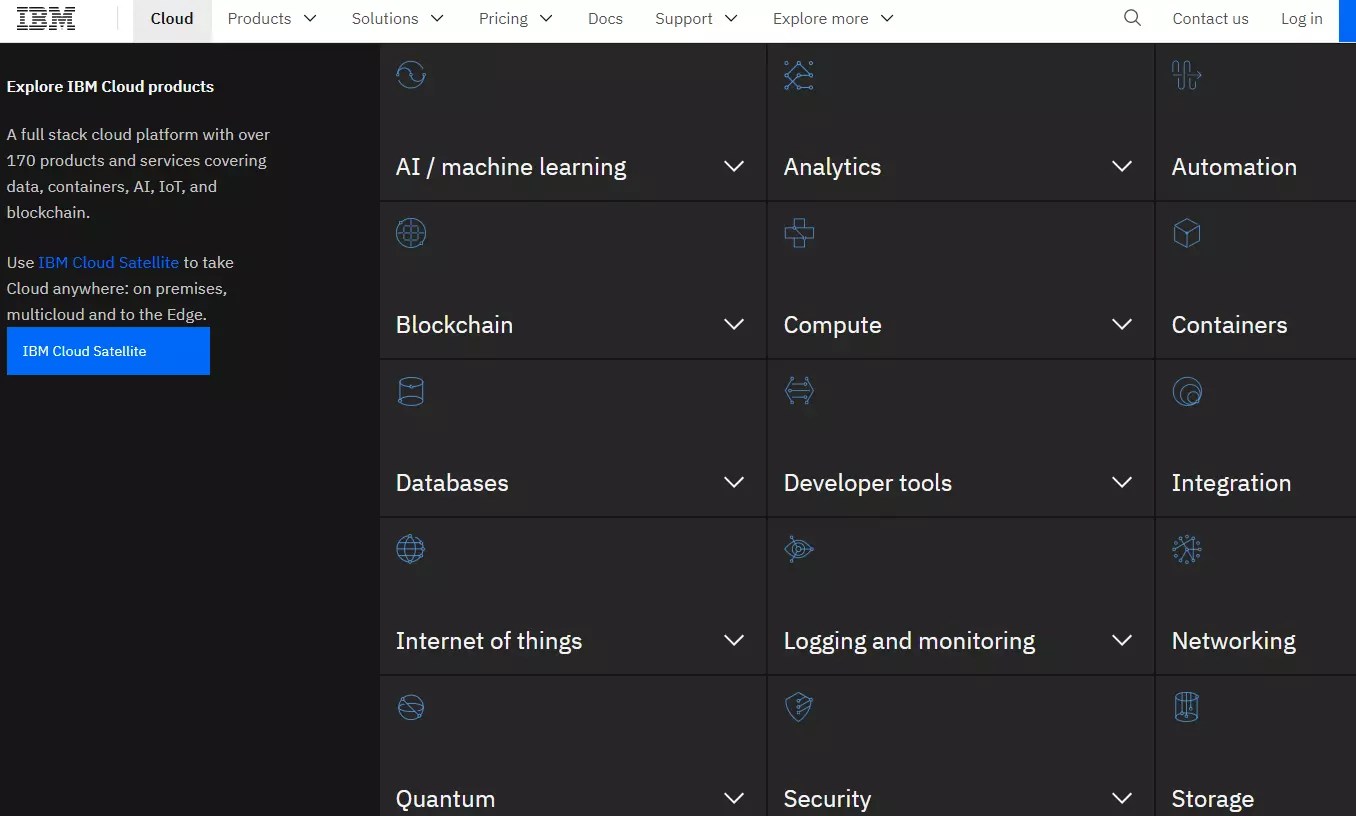Click the Quantum category icon
The image size is (1356, 816).
pyautogui.click(x=411, y=707)
